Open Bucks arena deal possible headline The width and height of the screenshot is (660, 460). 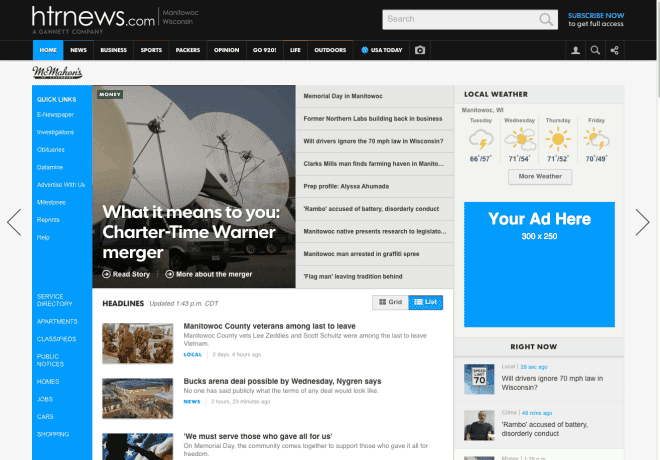coord(282,381)
